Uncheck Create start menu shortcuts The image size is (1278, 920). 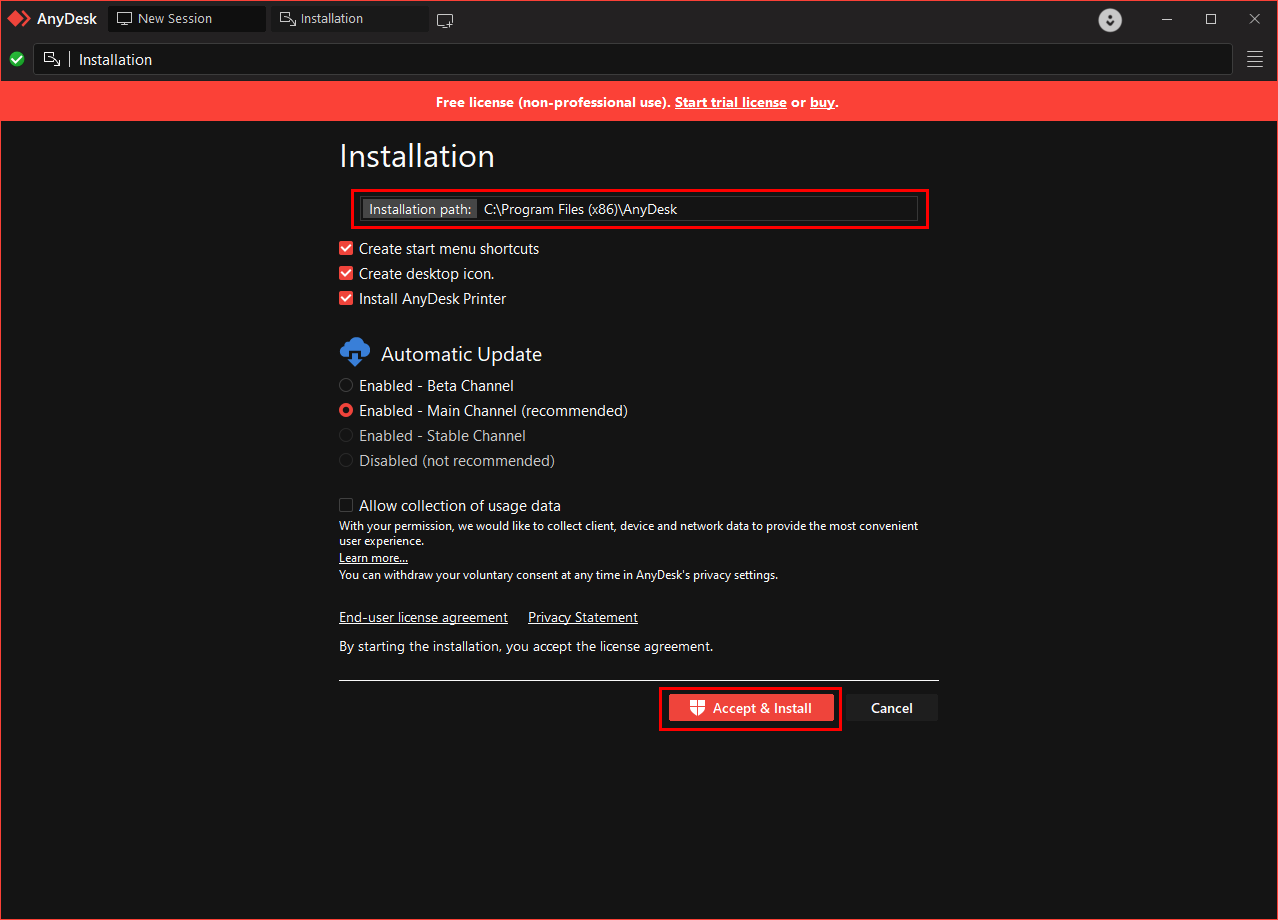[x=346, y=249]
